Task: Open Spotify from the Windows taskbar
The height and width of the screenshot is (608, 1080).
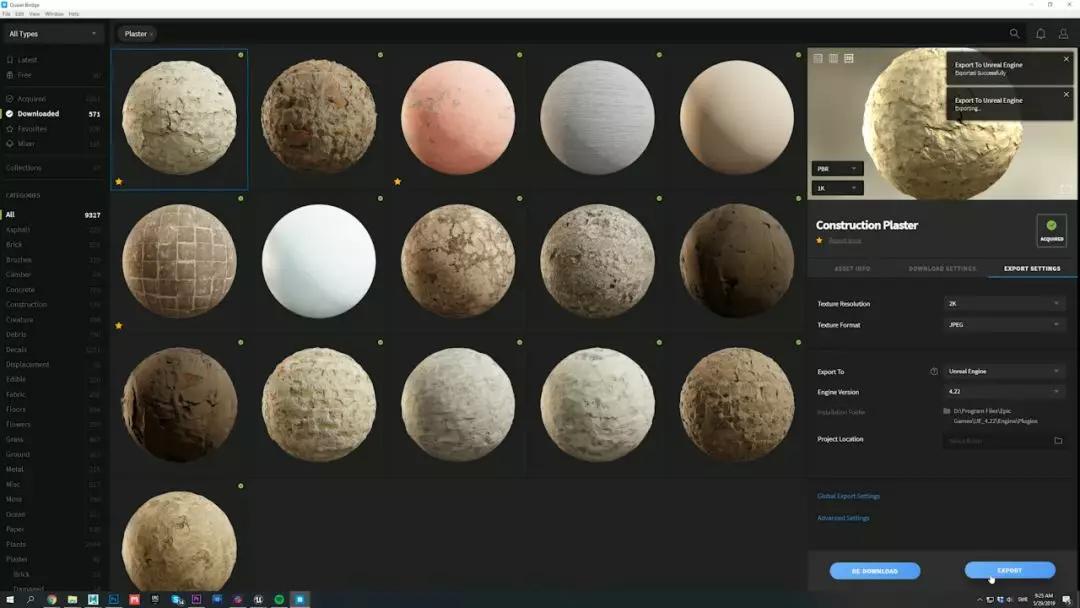Action: (x=279, y=599)
